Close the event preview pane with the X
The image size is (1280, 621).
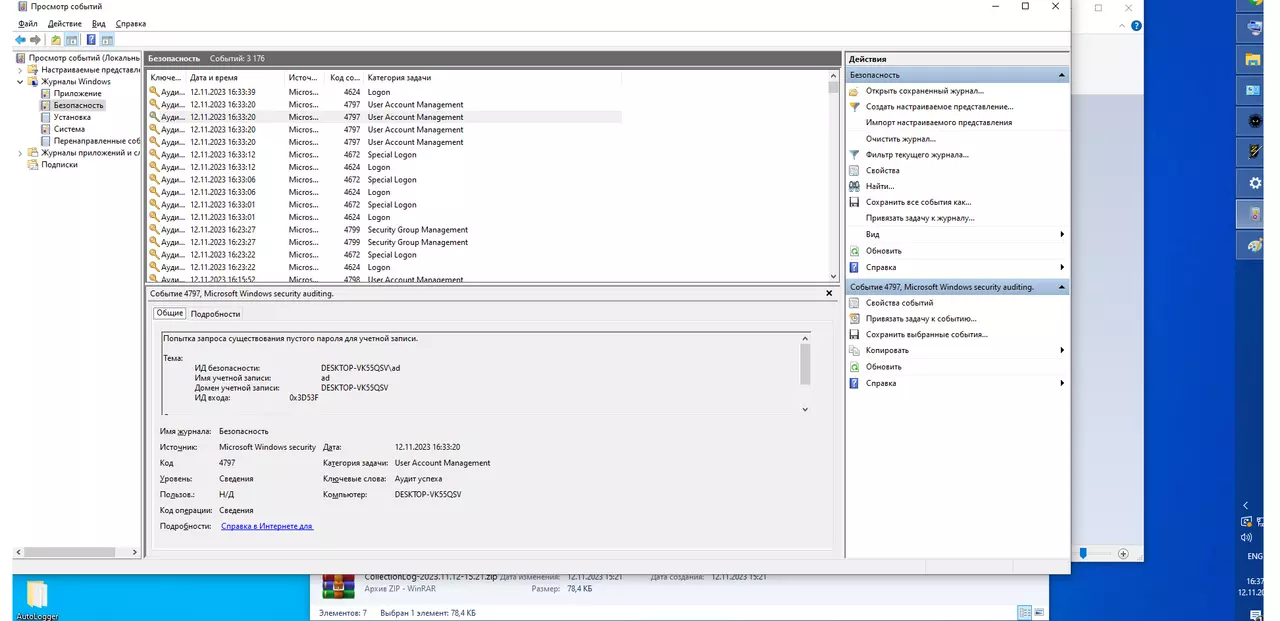(x=829, y=294)
